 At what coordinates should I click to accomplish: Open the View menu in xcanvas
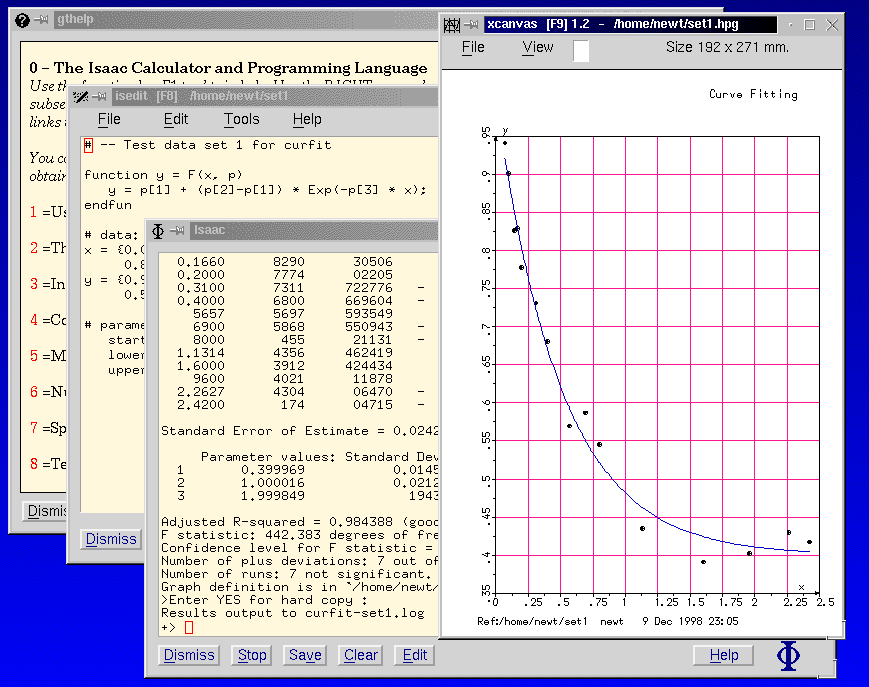tap(537, 47)
